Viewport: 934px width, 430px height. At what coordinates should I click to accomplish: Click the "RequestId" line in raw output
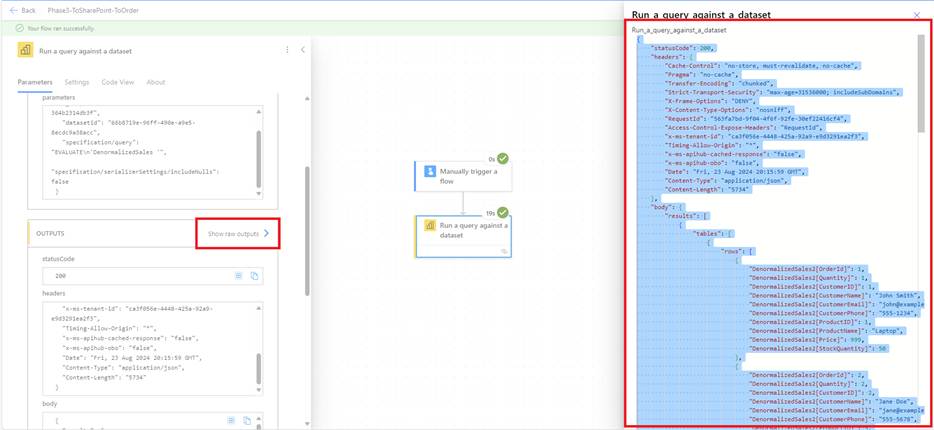[755, 119]
